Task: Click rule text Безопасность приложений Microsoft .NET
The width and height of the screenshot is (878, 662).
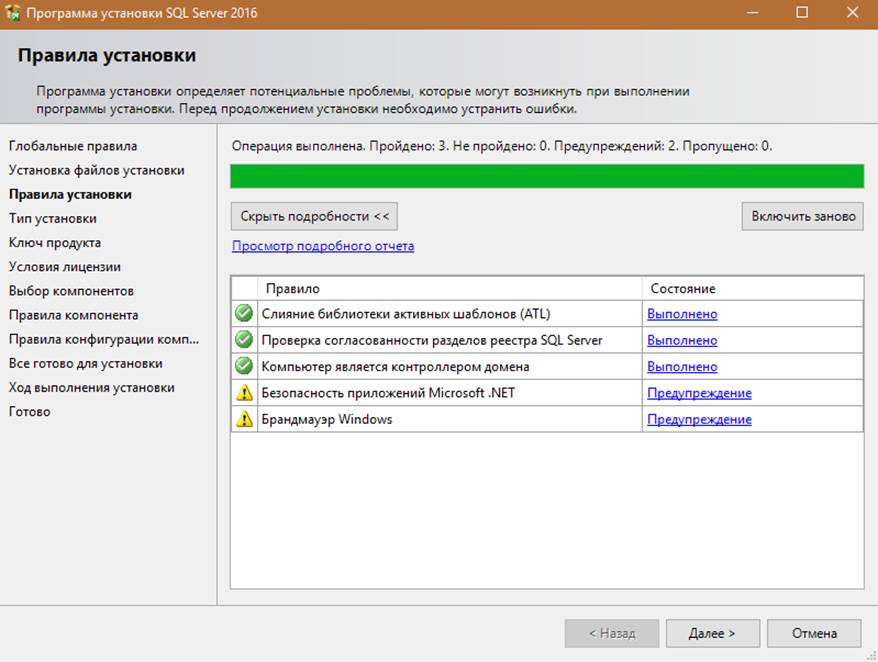Action: [x=388, y=393]
